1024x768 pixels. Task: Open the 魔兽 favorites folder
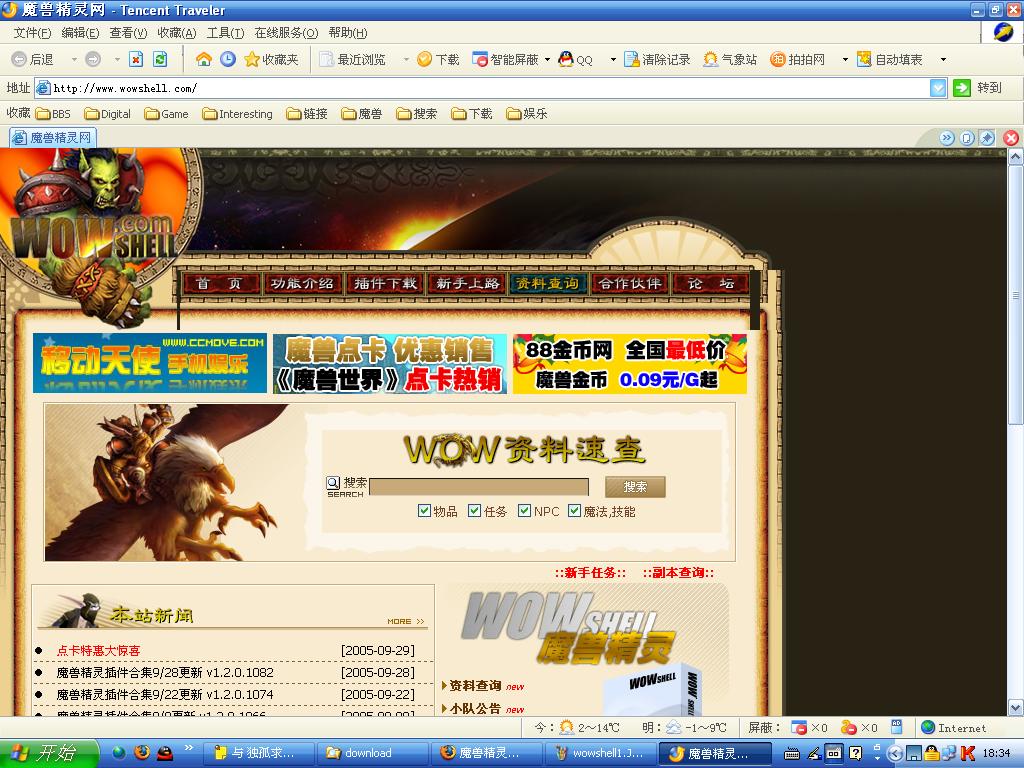362,114
